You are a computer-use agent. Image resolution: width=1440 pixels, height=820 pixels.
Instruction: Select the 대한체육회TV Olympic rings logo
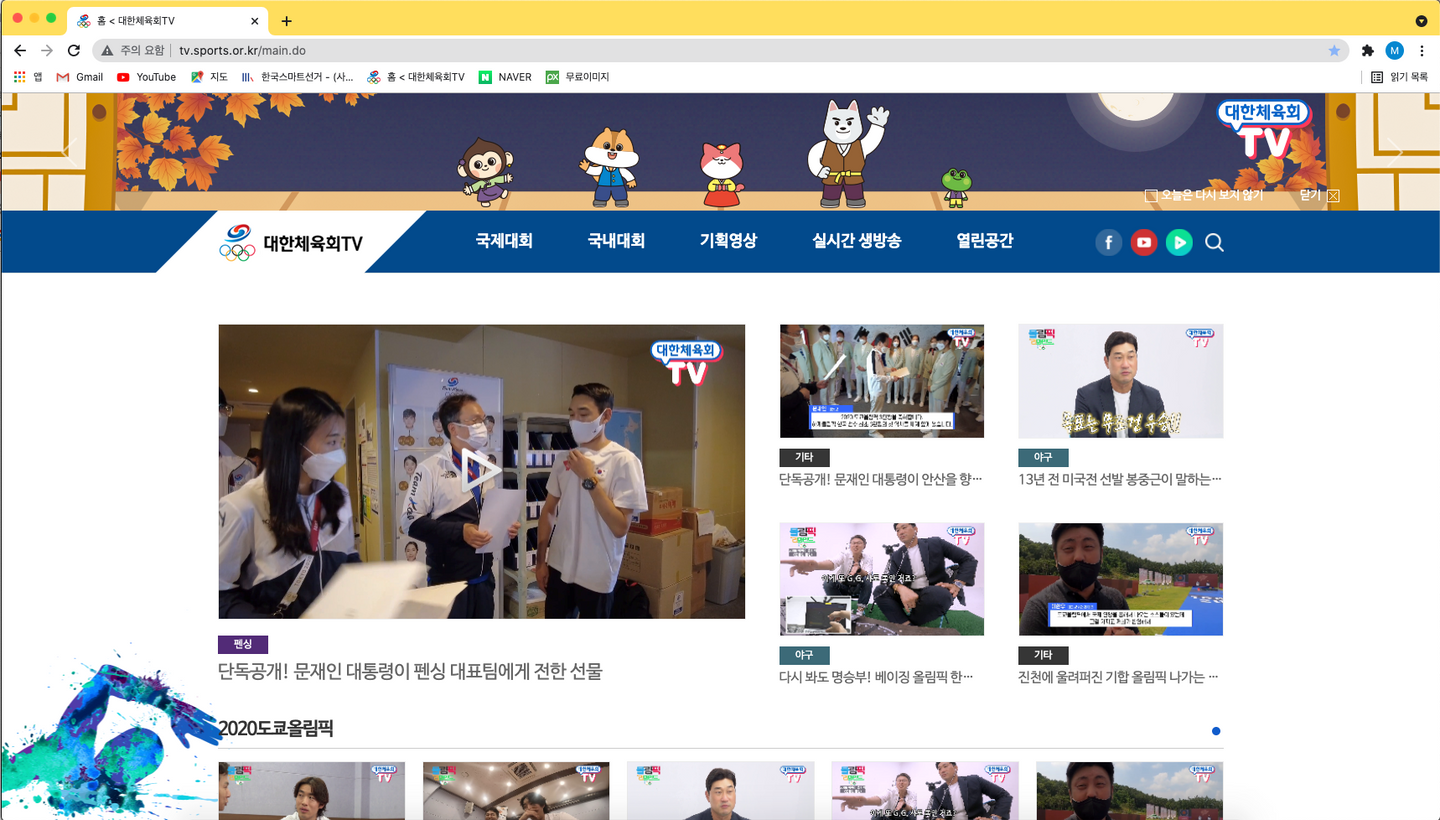coord(235,241)
